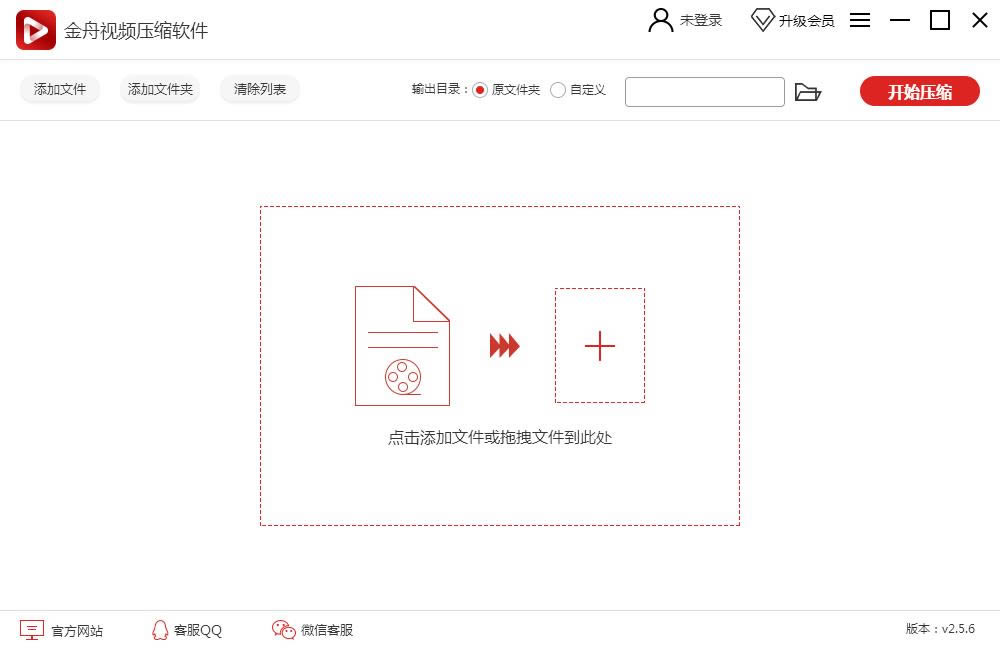
Task: Click the 输出目录 label
Action: (x=439, y=89)
